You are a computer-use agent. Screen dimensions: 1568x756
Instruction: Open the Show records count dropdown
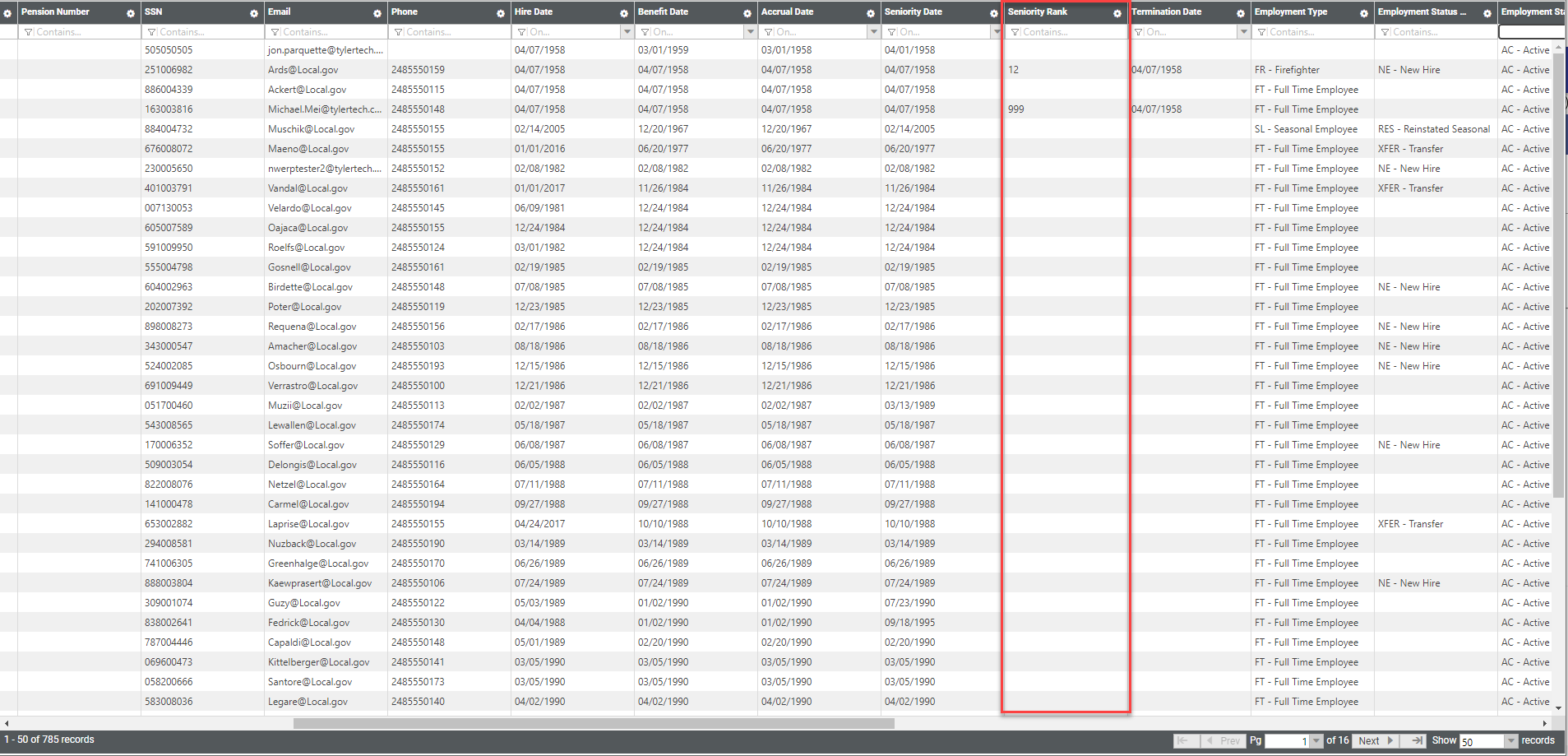[x=1511, y=741]
